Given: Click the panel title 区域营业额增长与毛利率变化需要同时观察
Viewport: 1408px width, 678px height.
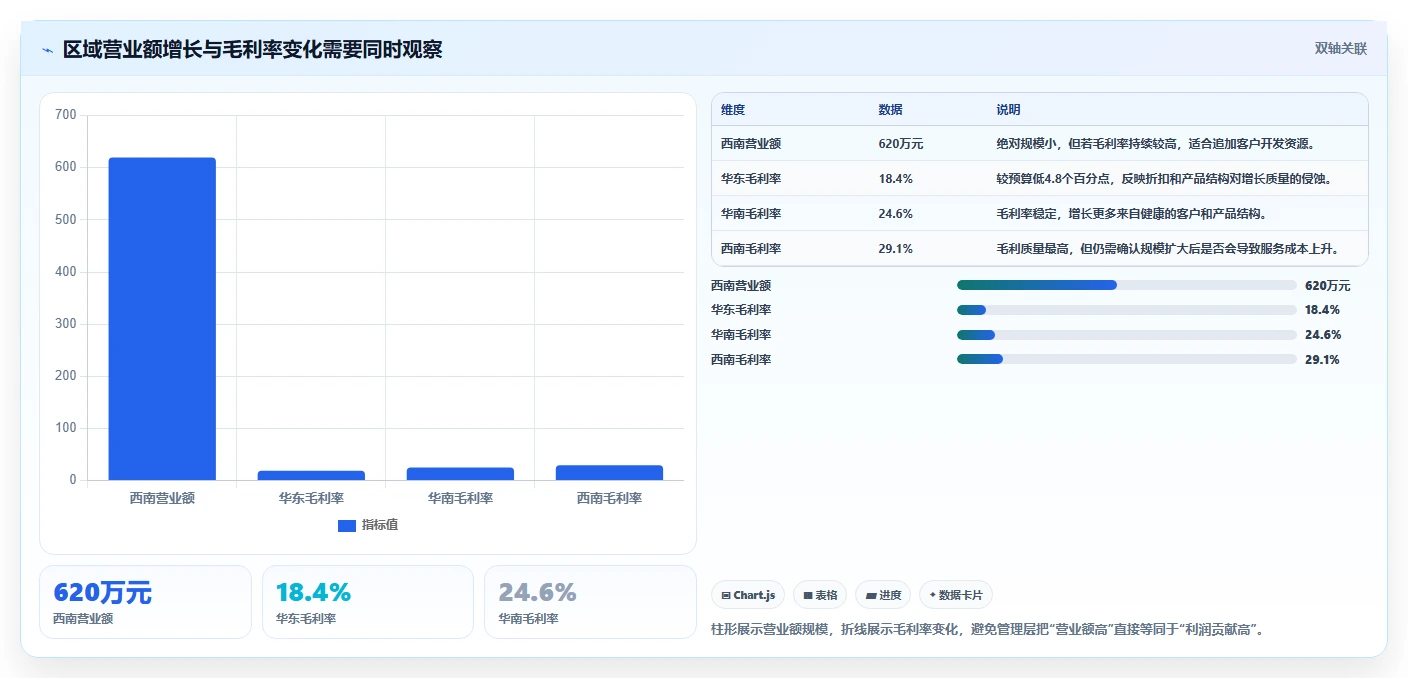Looking at the screenshot, I should [x=253, y=50].
